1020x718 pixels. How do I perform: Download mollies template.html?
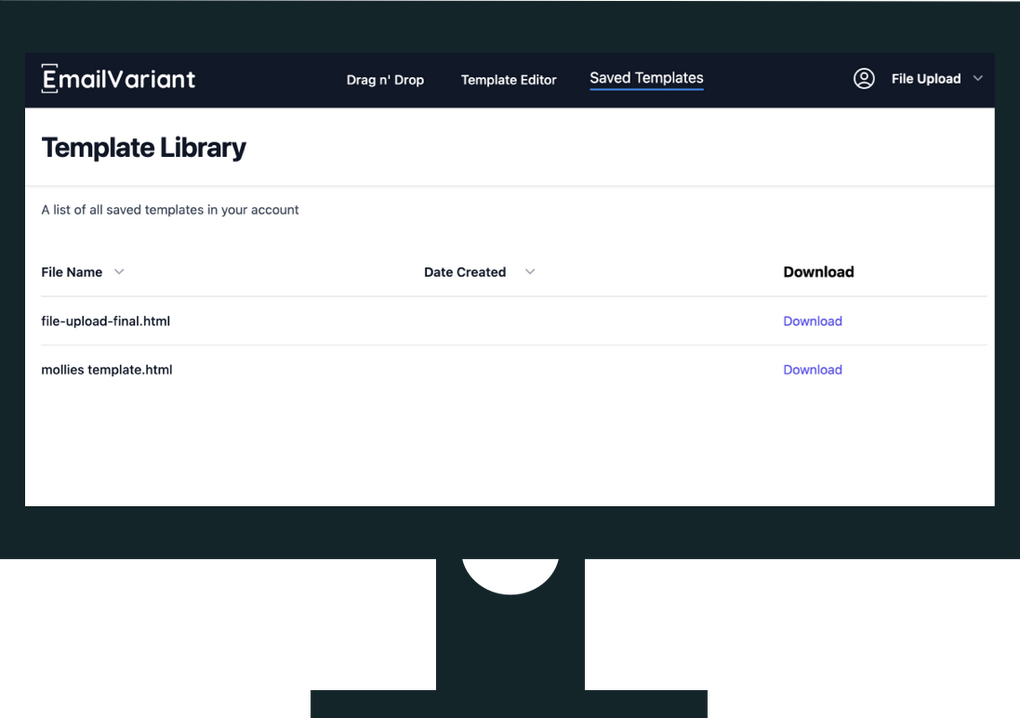coord(812,370)
